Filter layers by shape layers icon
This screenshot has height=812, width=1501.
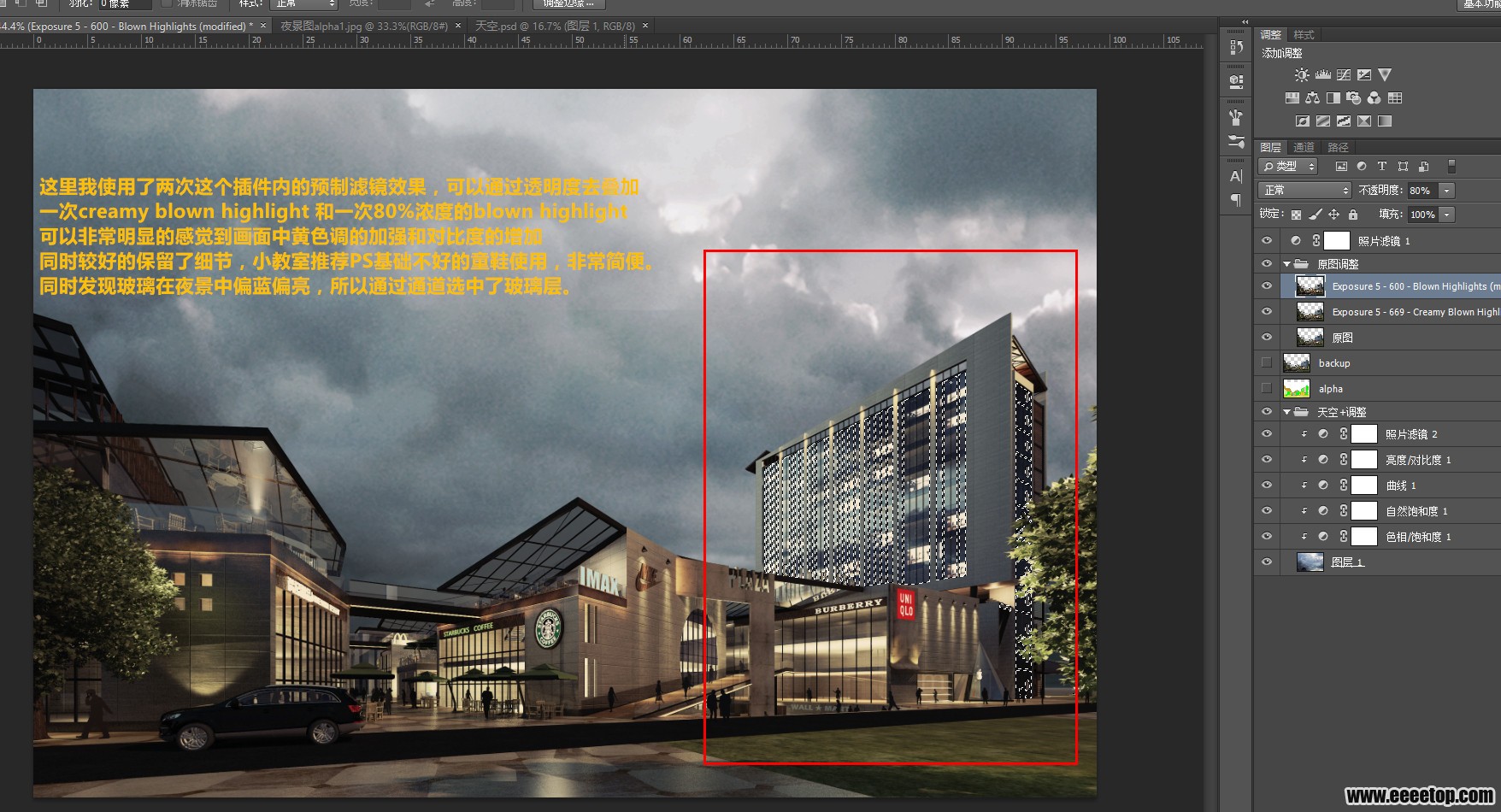point(1403,167)
